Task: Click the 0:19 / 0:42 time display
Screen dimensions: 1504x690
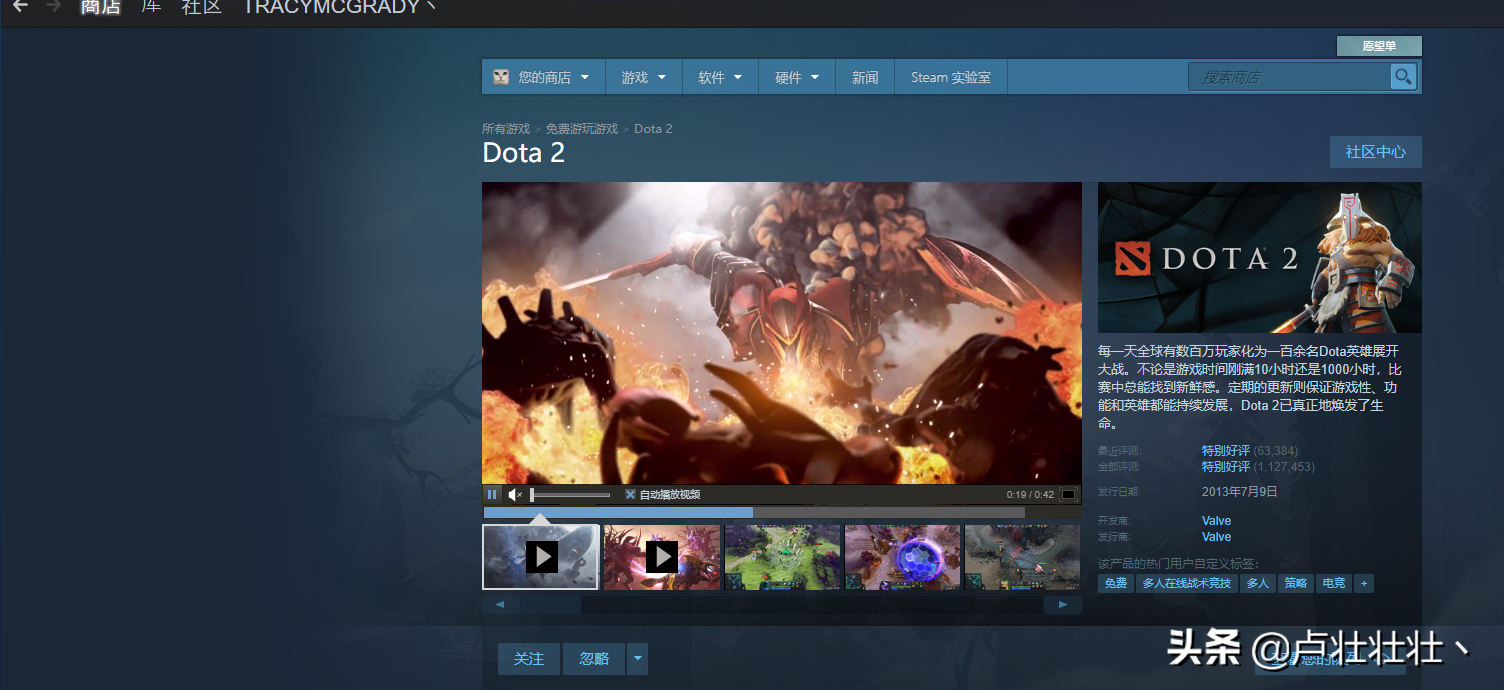Action: click(x=1030, y=494)
